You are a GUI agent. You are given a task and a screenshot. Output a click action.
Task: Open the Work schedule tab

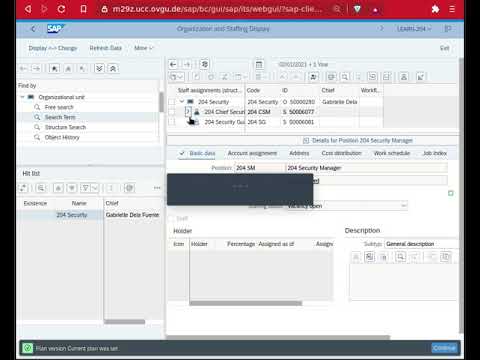click(392, 153)
